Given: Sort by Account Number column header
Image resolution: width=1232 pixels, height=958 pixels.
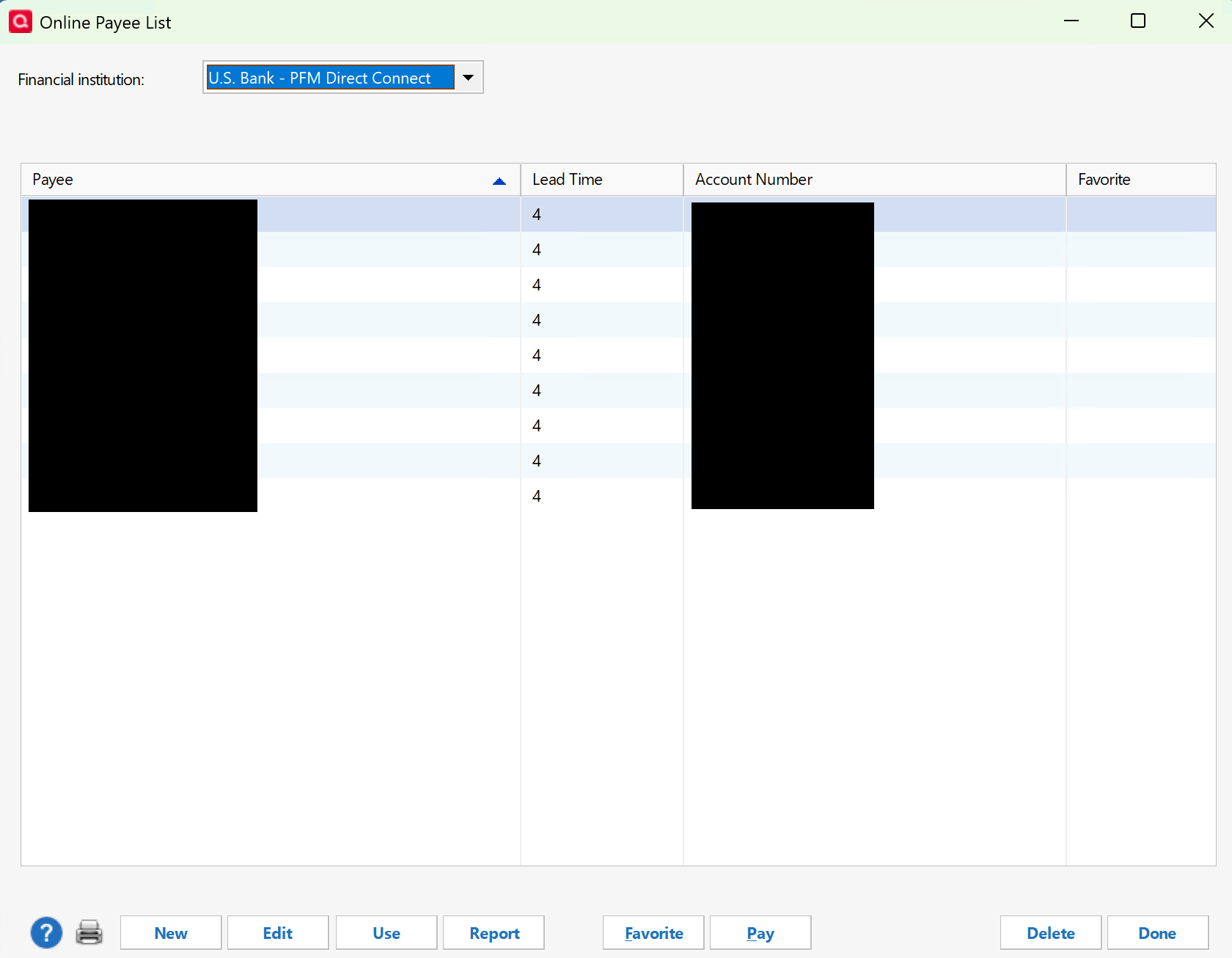Looking at the screenshot, I should pyautogui.click(x=875, y=180).
